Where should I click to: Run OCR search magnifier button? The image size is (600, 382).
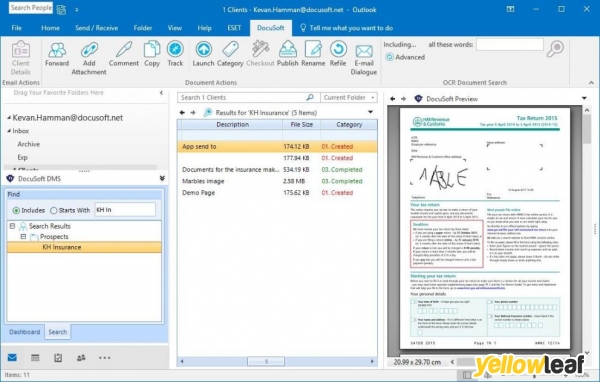coord(555,49)
